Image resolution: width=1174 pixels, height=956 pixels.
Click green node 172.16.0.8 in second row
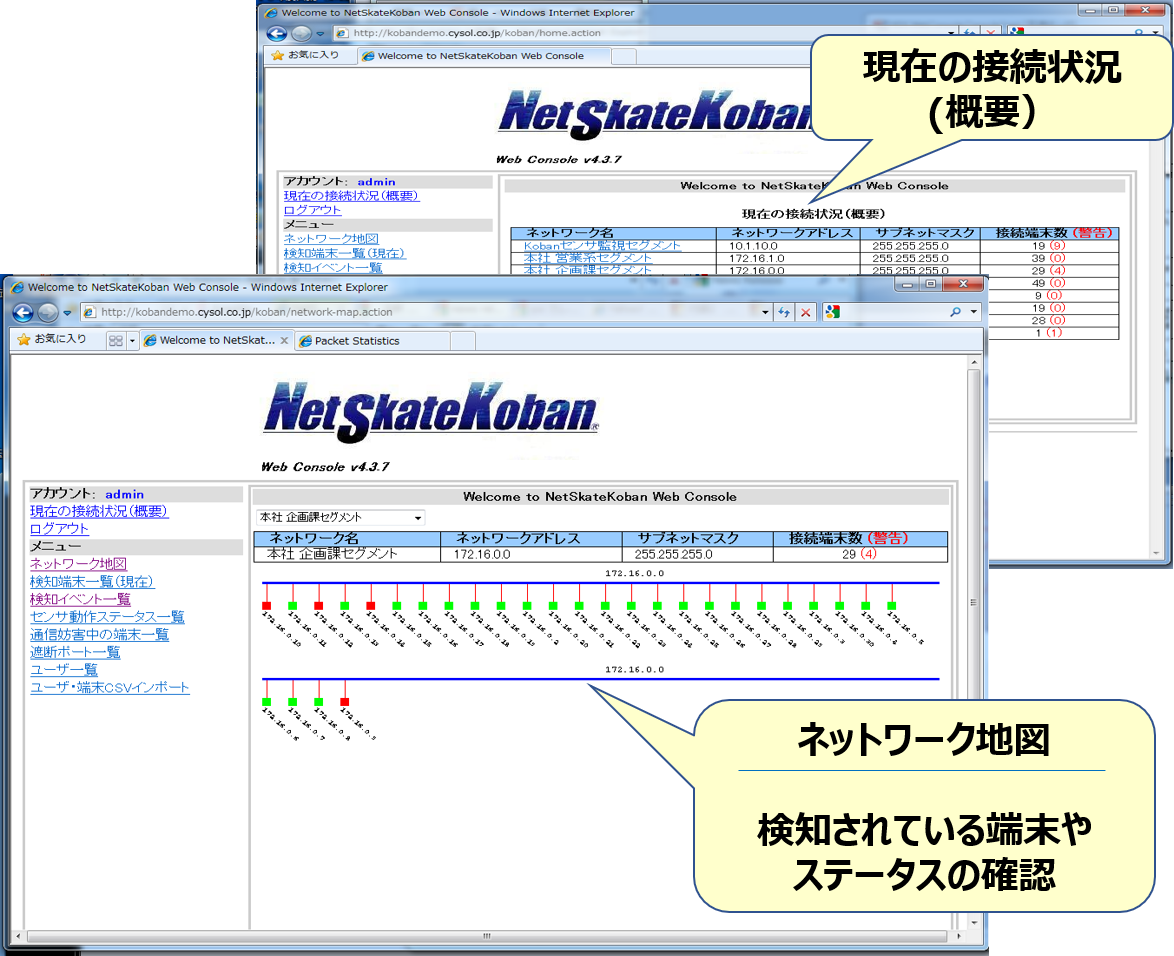(x=319, y=702)
